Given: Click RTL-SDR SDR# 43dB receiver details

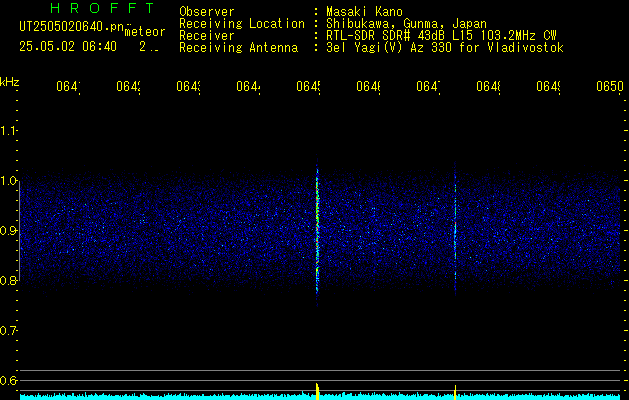Looking at the screenshot, I should [x=441, y=36].
